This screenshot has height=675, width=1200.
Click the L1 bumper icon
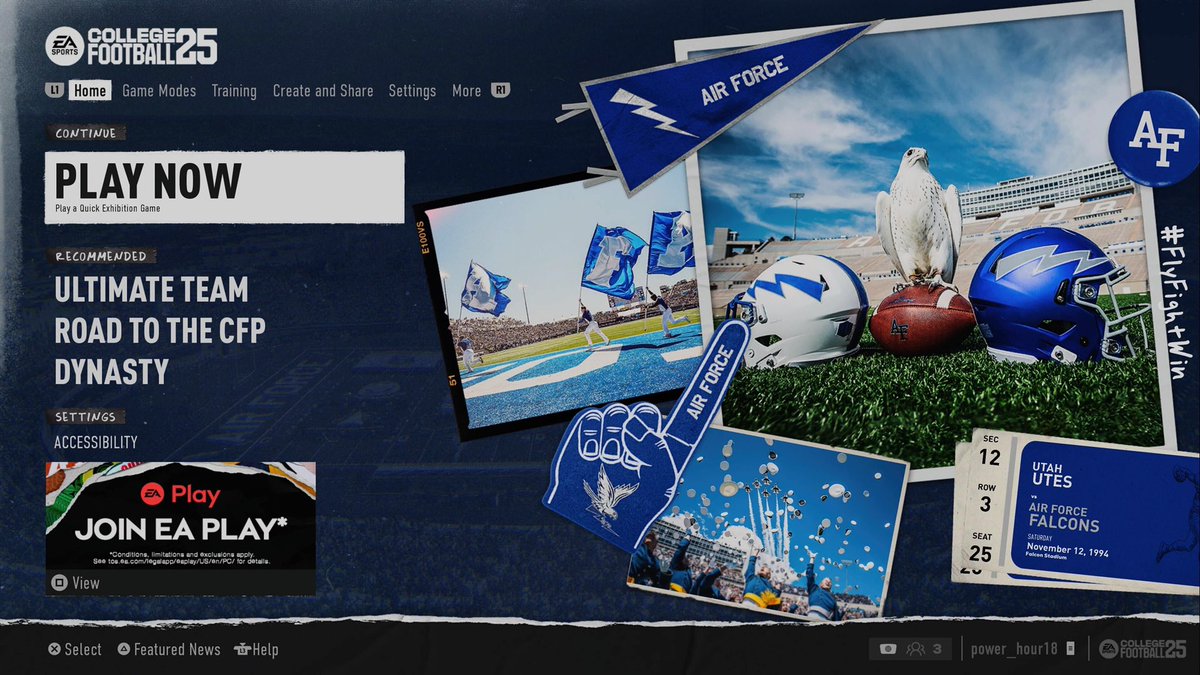point(54,90)
